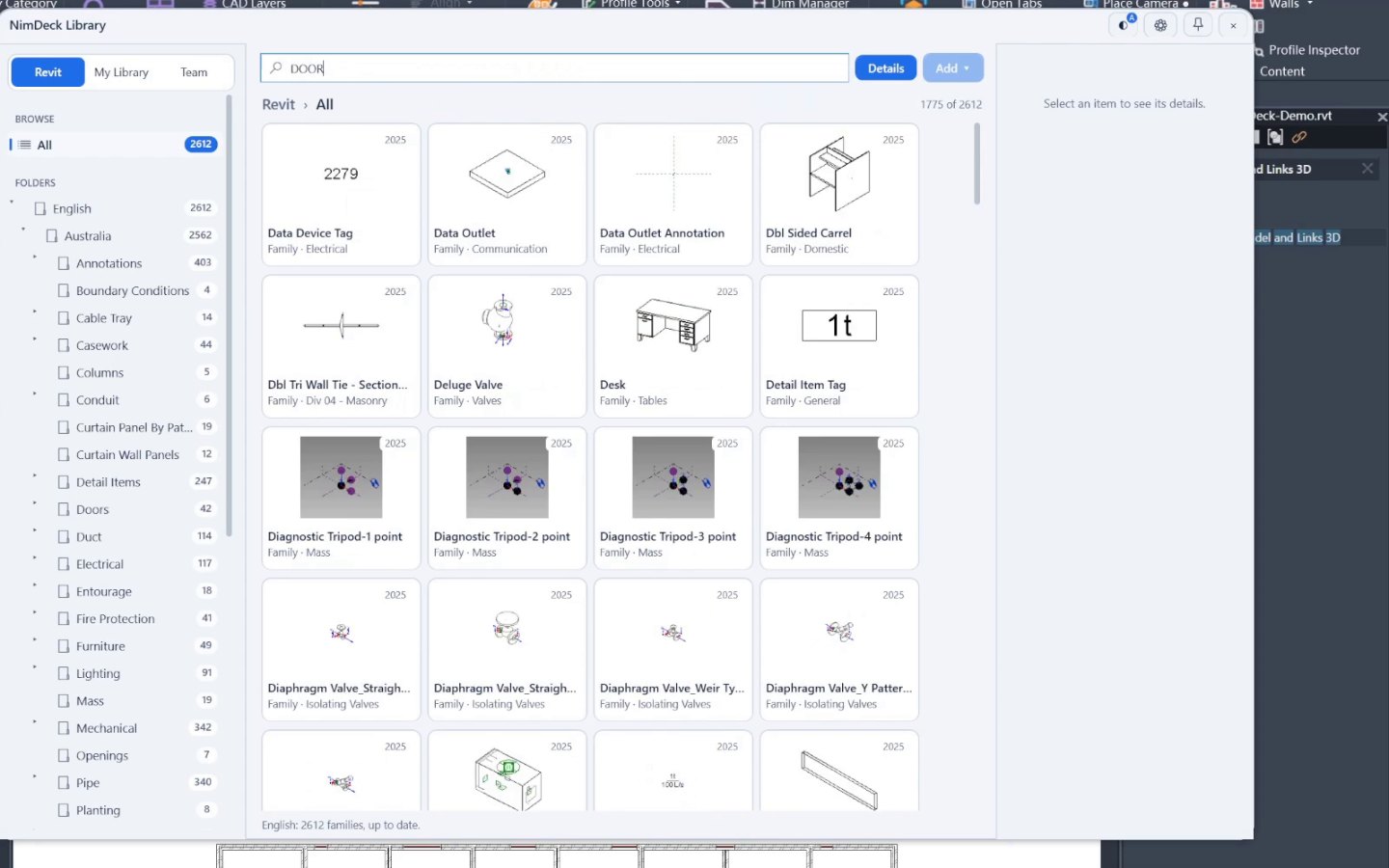The image size is (1389, 868).
Task: Switch to the Team tab
Action: point(194,72)
